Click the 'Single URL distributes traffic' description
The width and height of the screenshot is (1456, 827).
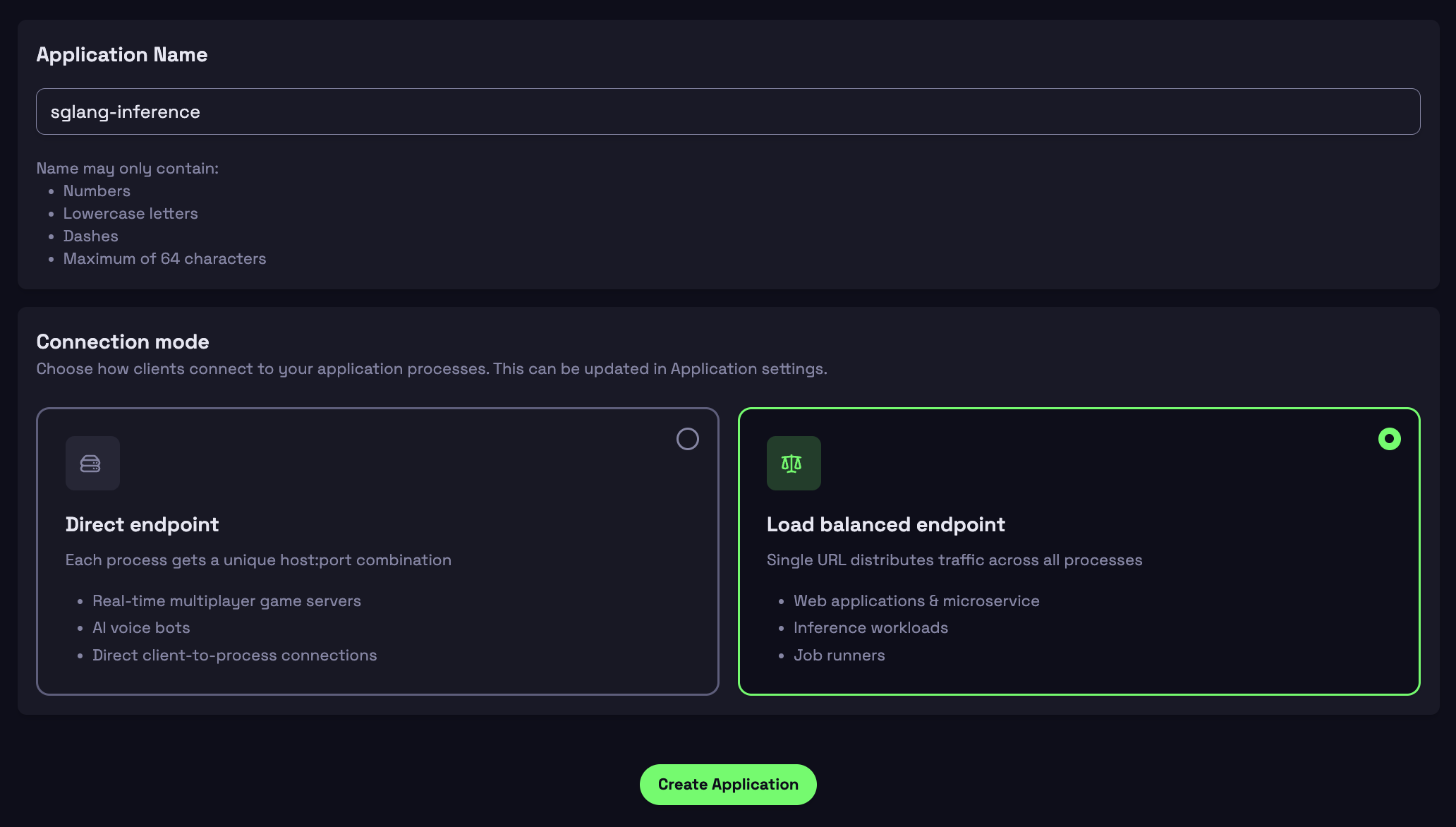(x=954, y=560)
